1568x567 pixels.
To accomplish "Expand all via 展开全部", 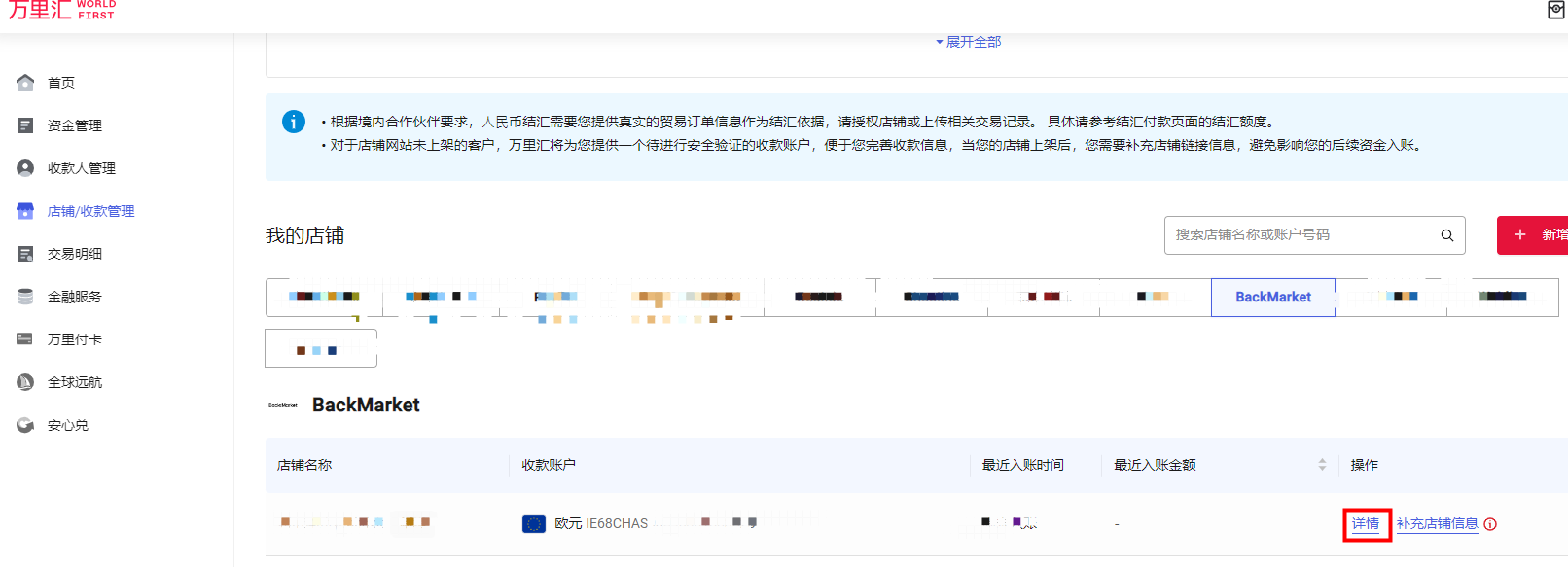I will [969, 42].
